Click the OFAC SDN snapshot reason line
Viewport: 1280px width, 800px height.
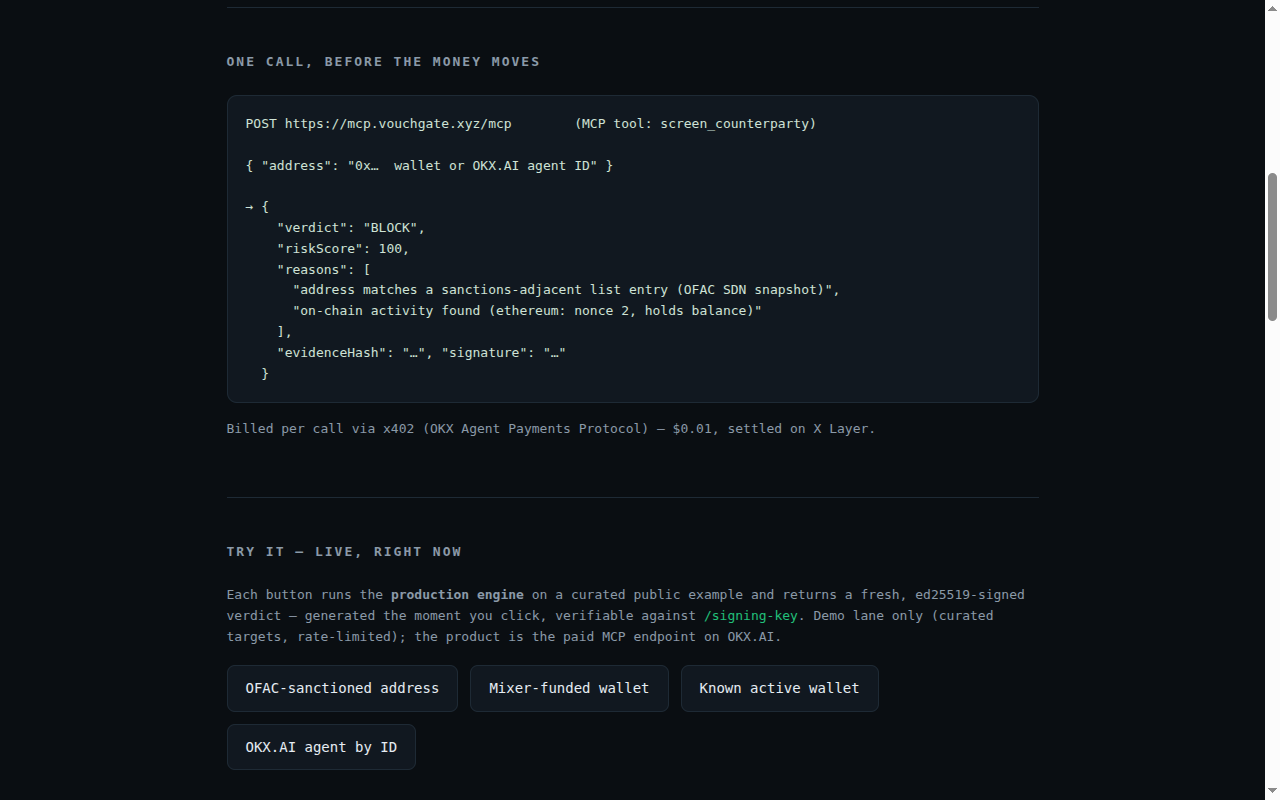(566, 290)
